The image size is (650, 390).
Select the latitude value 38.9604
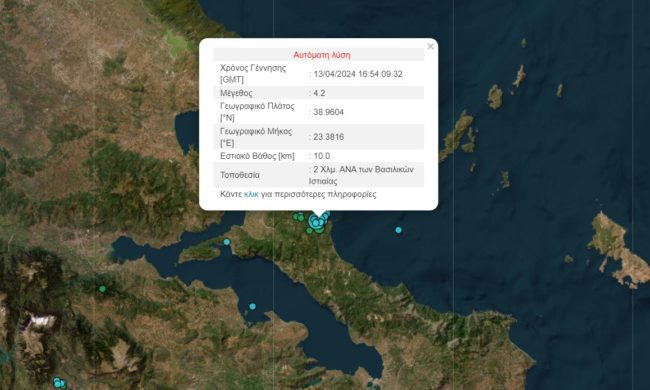click(x=328, y=112)
